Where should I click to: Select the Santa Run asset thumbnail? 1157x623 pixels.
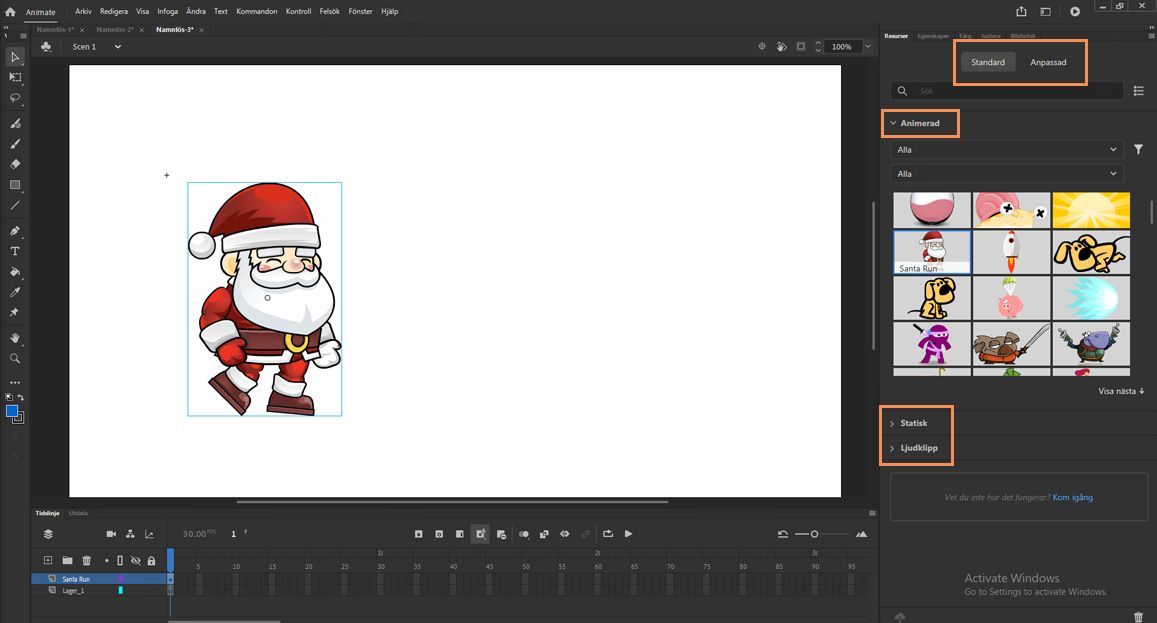932,252
